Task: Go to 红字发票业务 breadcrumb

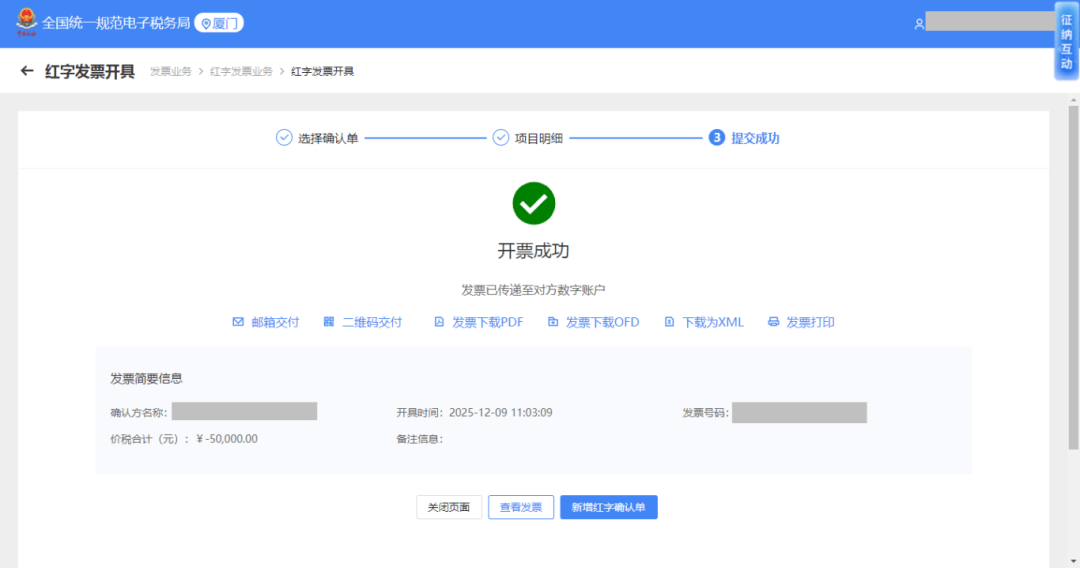Action: point(241,72)
